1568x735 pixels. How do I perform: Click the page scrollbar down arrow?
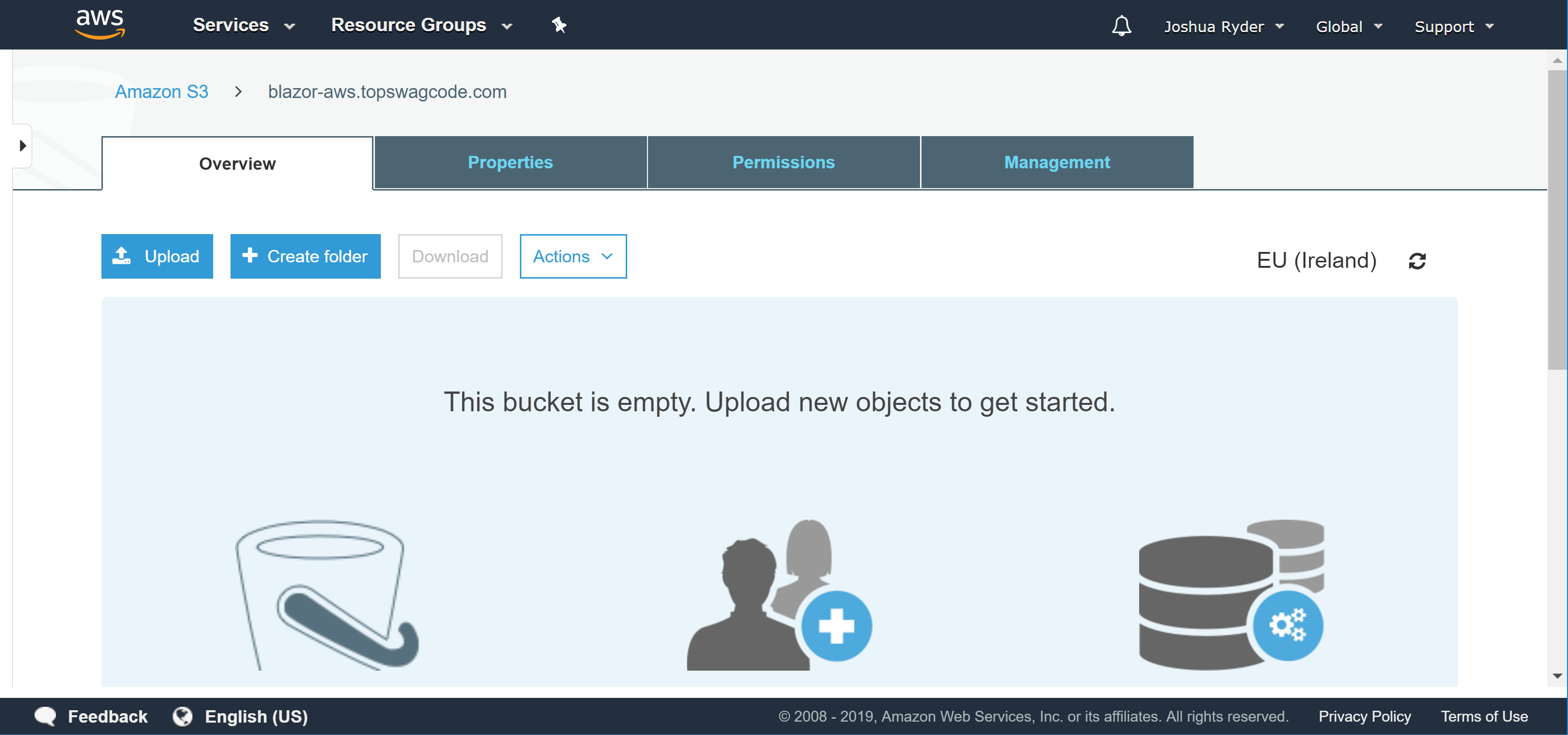(1557, 676)
